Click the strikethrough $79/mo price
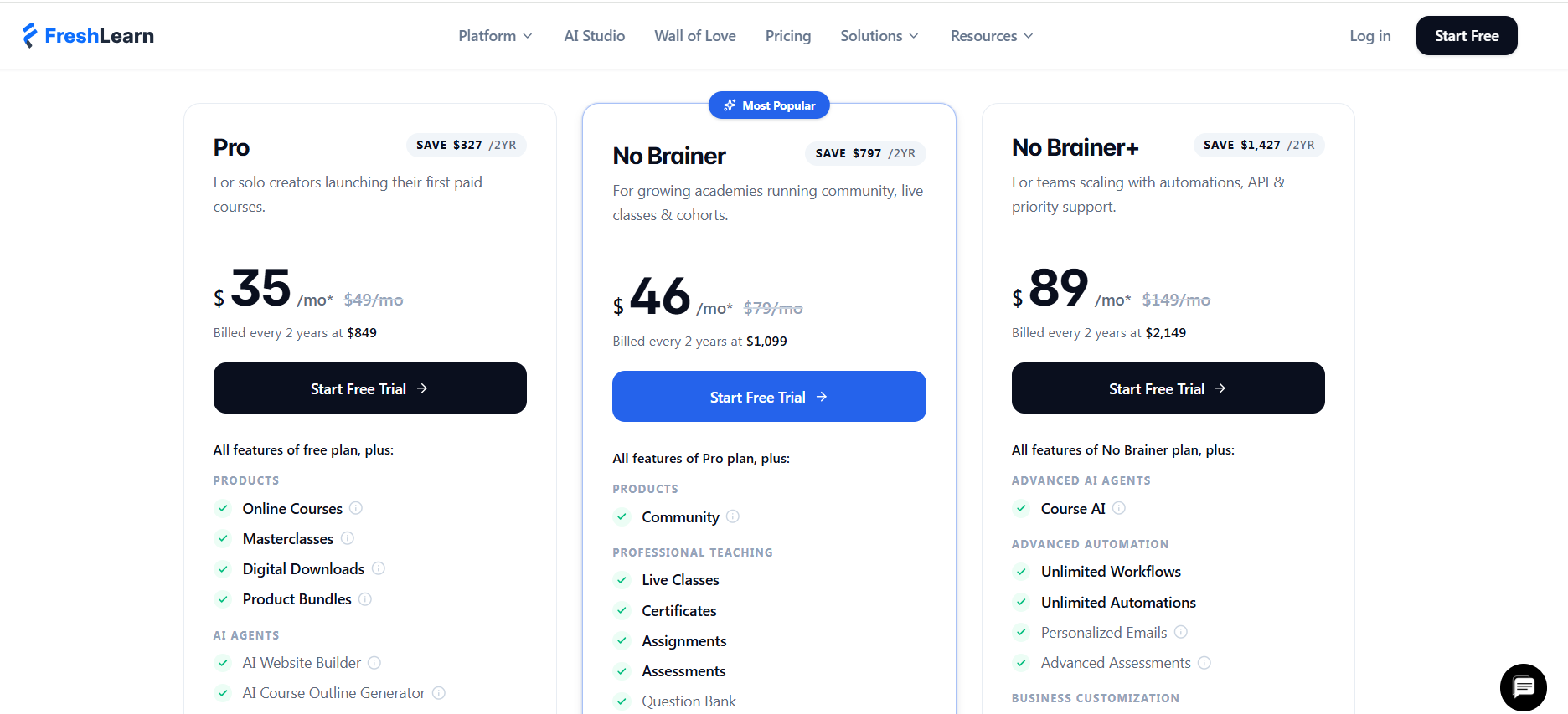 point(773,308)
